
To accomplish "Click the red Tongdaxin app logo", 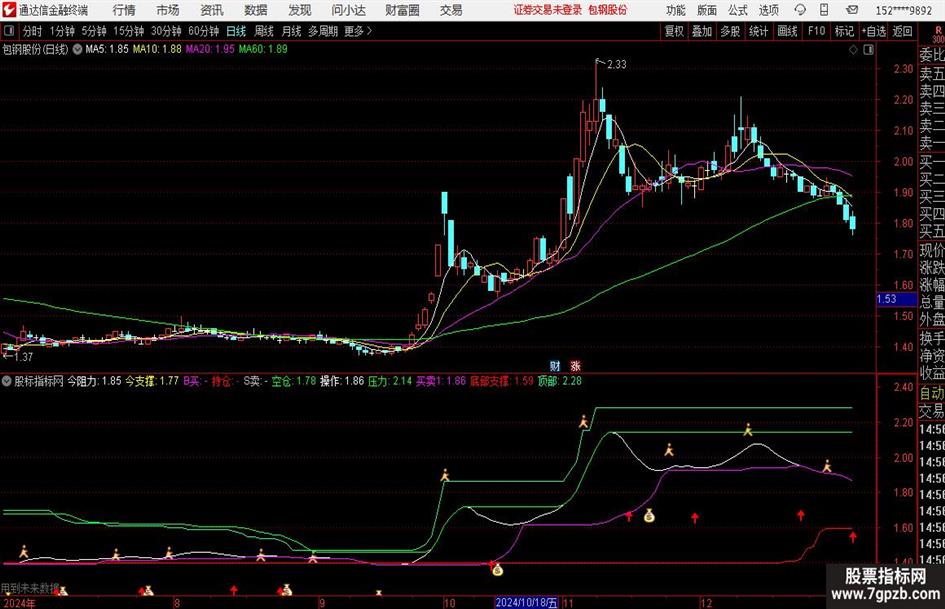I will [9, 10].
